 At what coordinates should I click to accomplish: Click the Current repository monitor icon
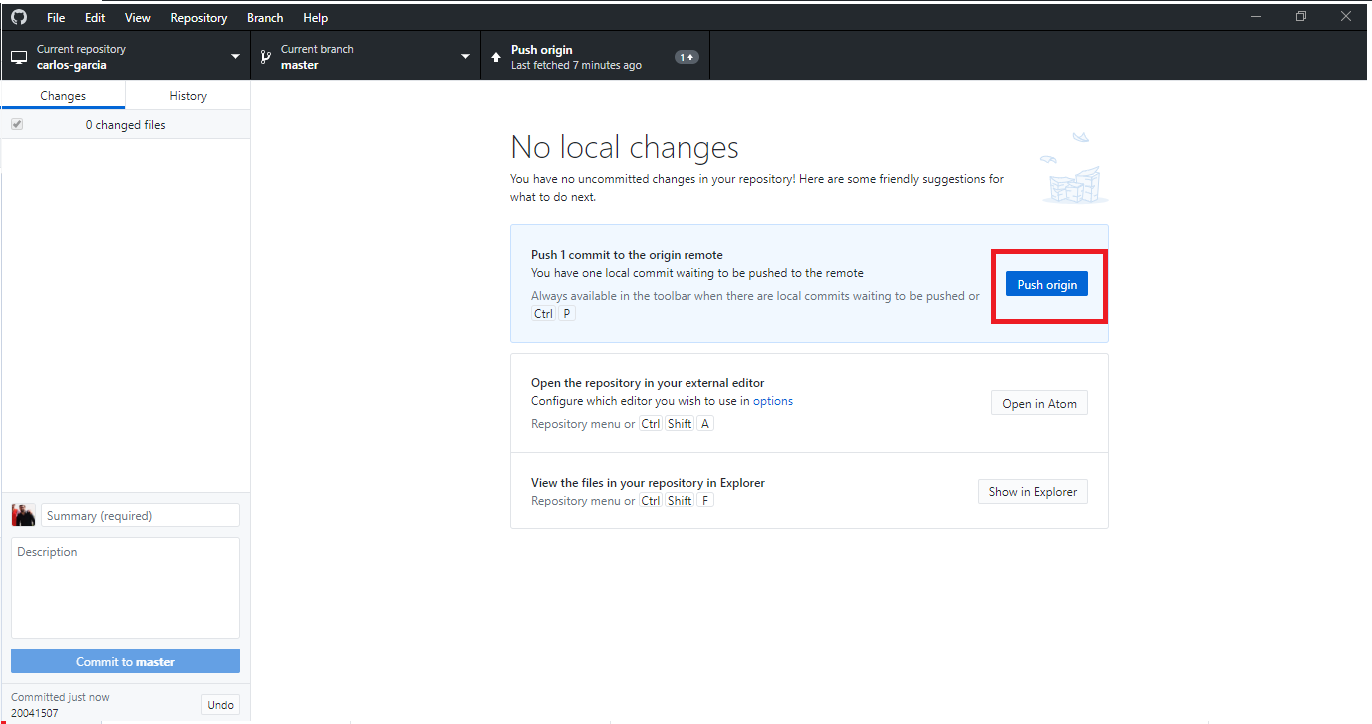click(19, 57)
